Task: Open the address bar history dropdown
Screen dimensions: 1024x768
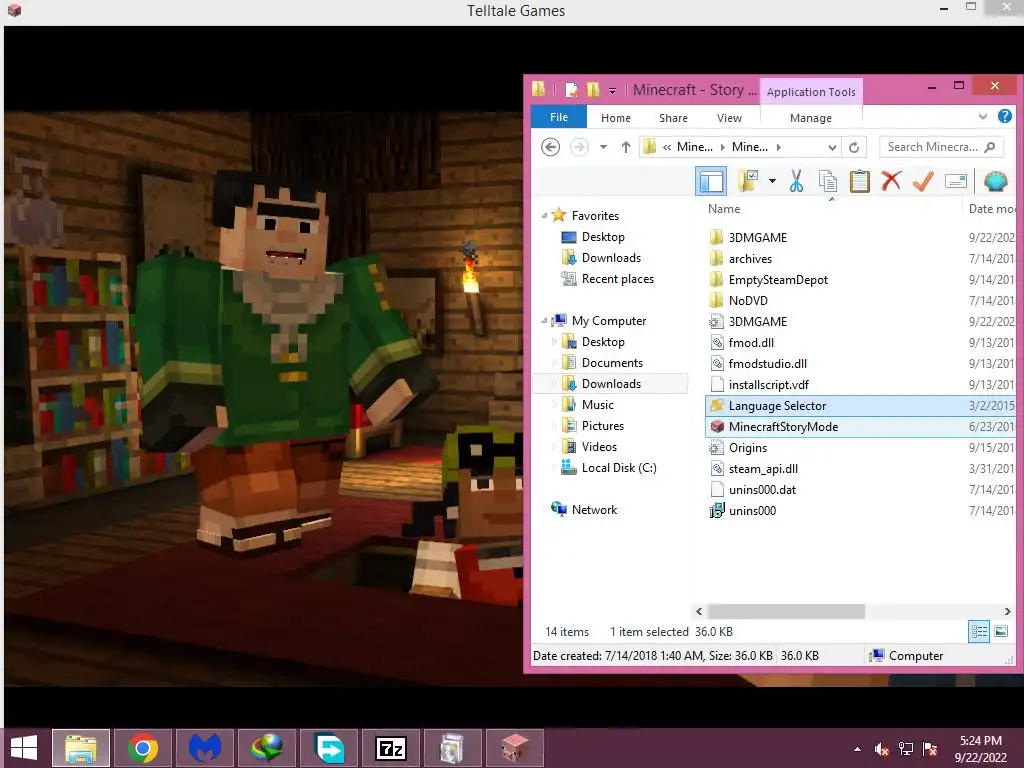Action: pyautogui.click(x=832, y=148)
